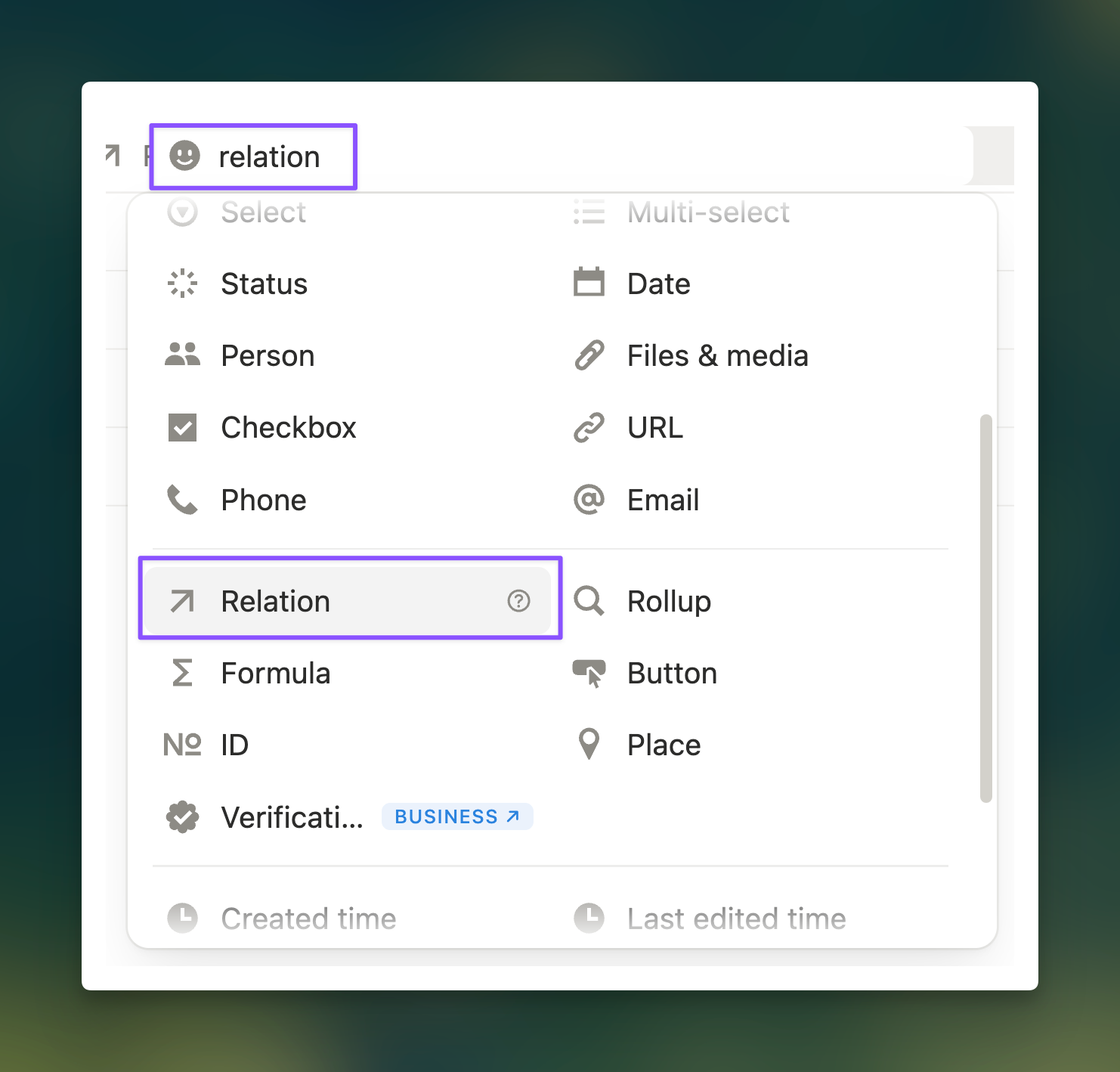Pick the Date property type

658,284
